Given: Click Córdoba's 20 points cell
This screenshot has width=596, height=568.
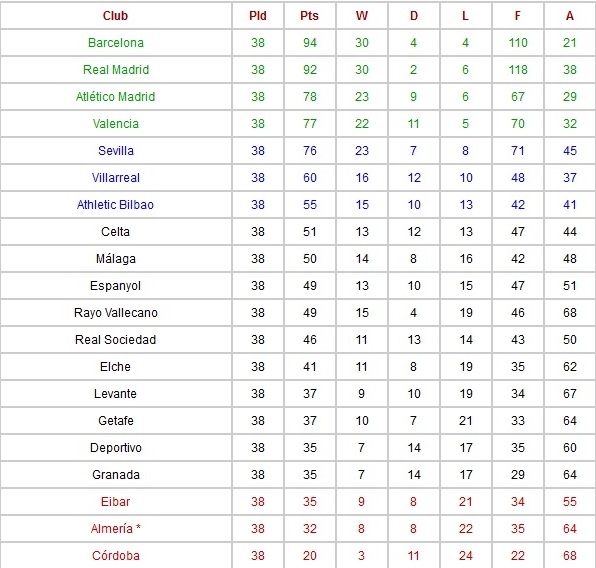Looking at the screenshot, I should point(310,555).
